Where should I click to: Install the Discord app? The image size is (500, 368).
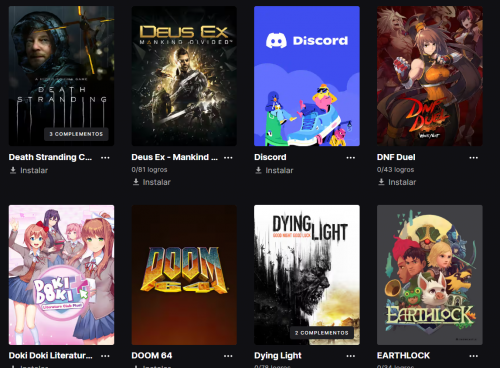(274, 170)
